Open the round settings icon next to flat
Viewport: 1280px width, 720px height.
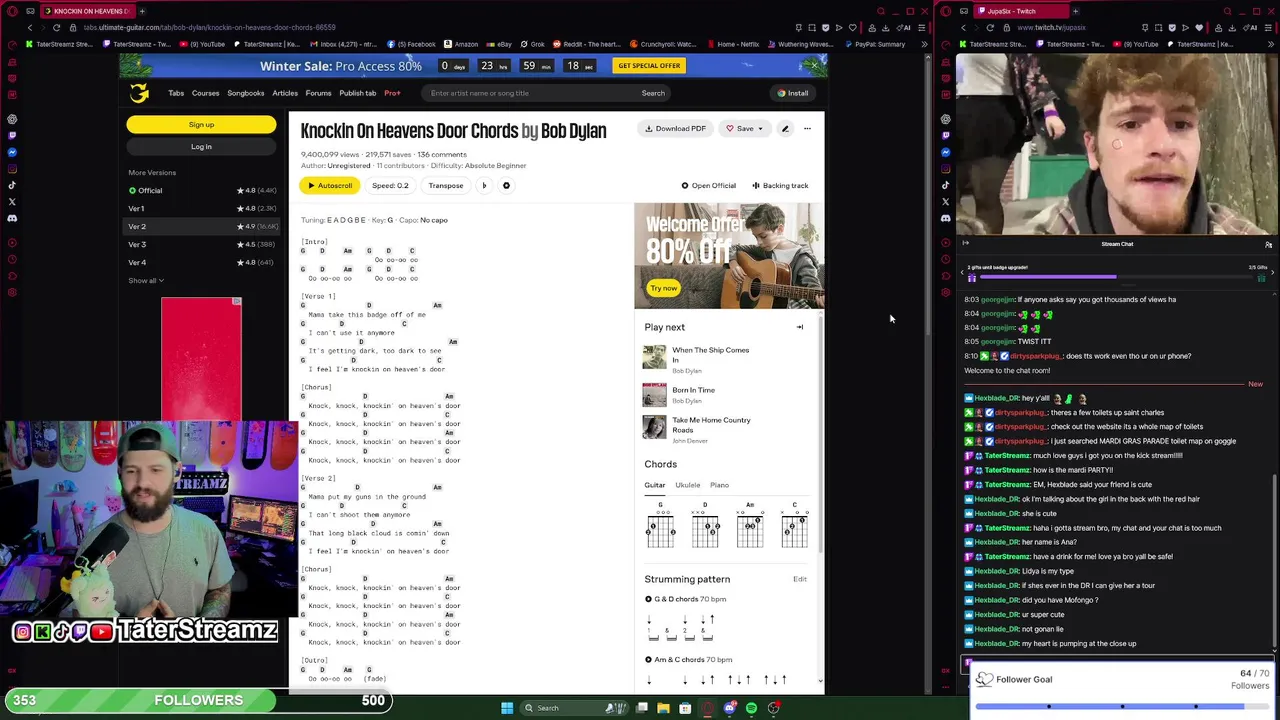pos(506,186)
